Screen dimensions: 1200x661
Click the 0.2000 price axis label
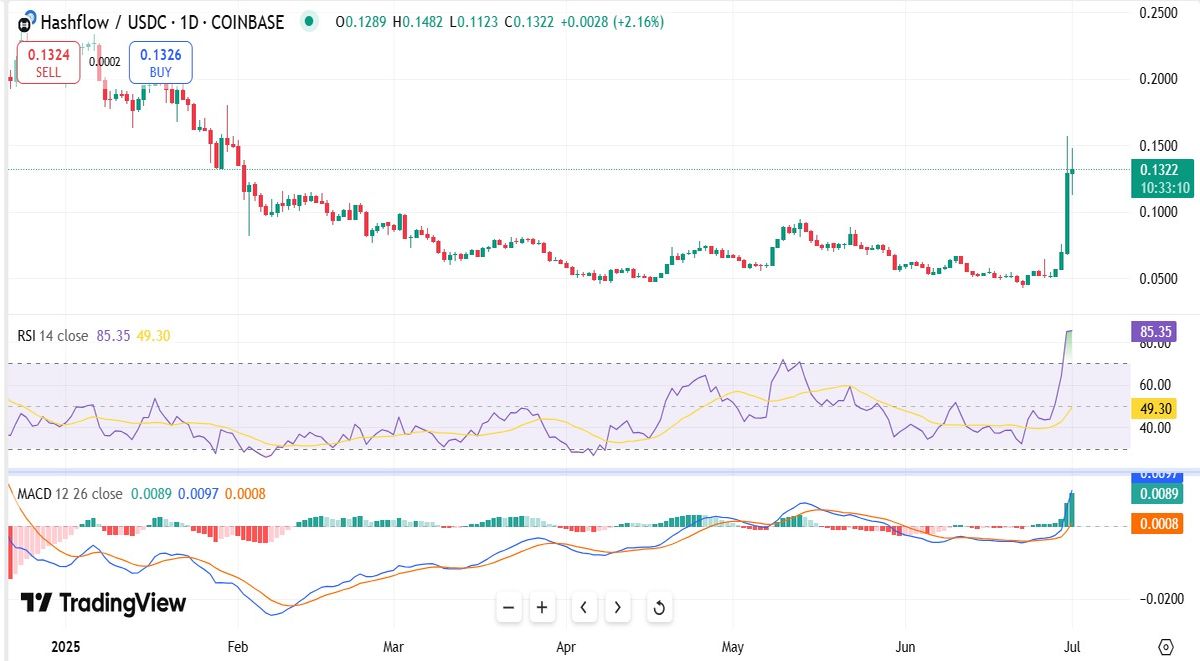pos(1159,79)
